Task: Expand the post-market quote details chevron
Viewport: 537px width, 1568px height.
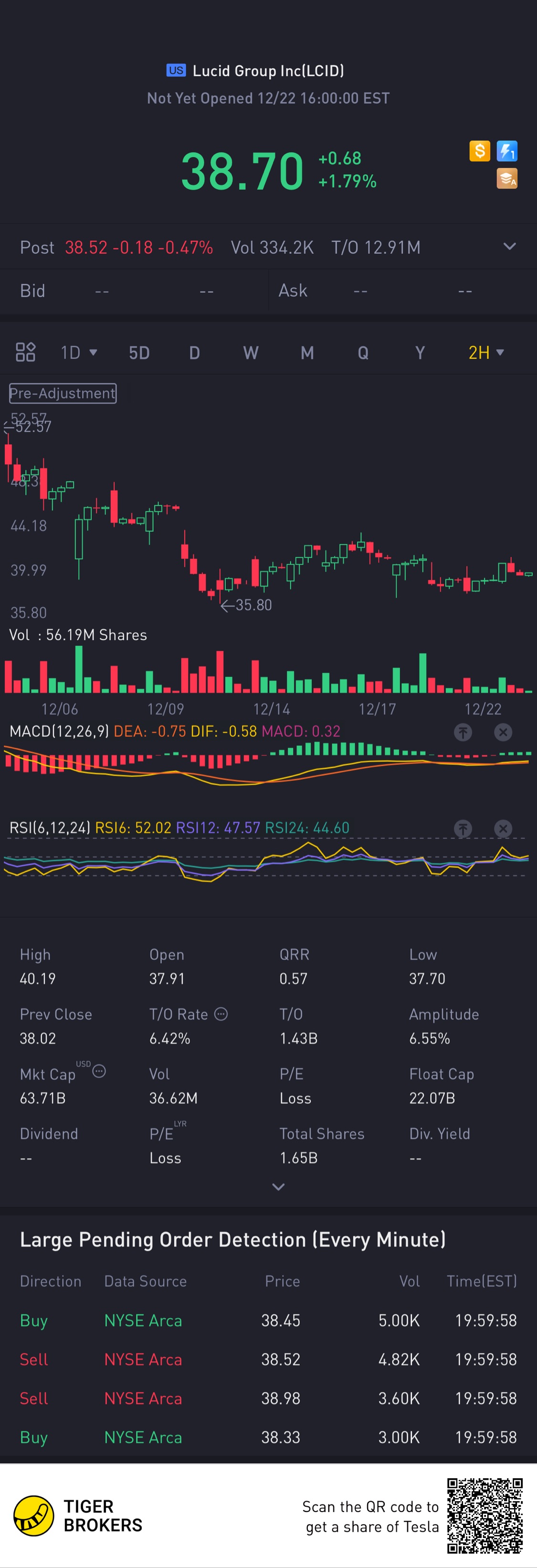Action: click(x=510, y=247)
